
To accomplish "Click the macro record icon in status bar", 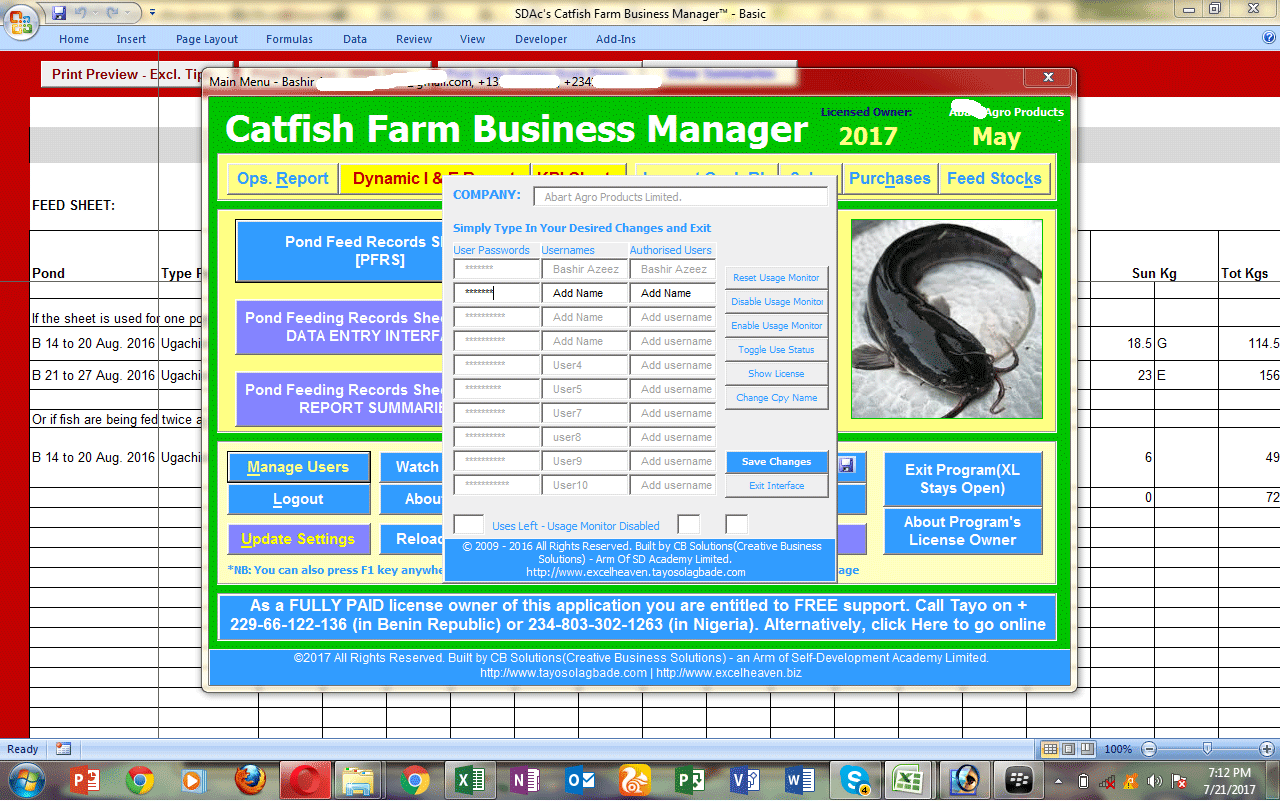I will click(x=63, y=749).
